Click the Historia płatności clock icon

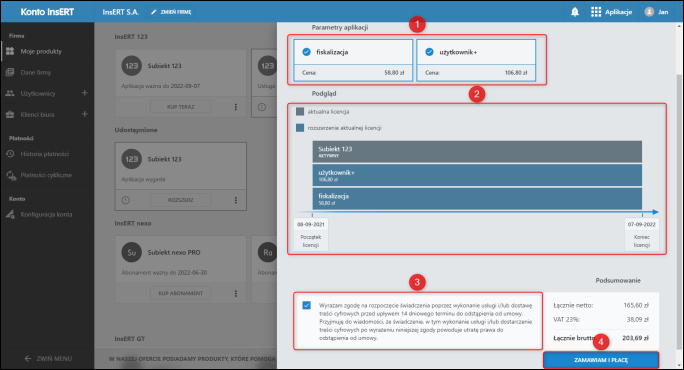(x=10, y=154)
